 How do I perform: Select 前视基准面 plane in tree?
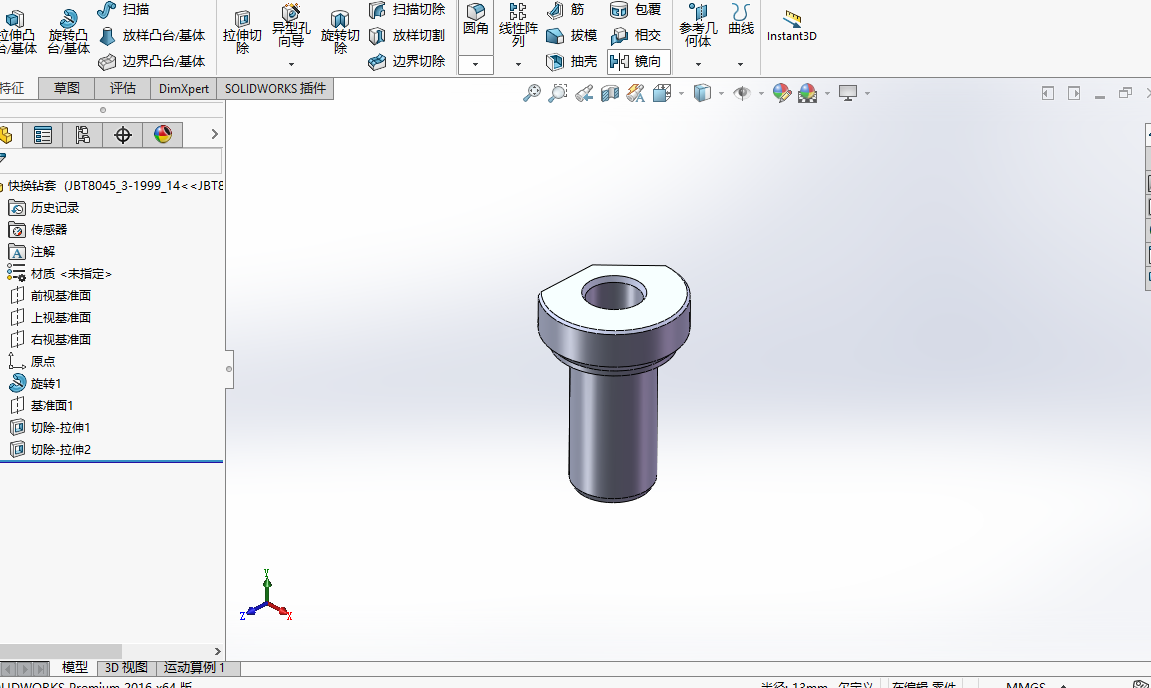(x=50, y=295)
